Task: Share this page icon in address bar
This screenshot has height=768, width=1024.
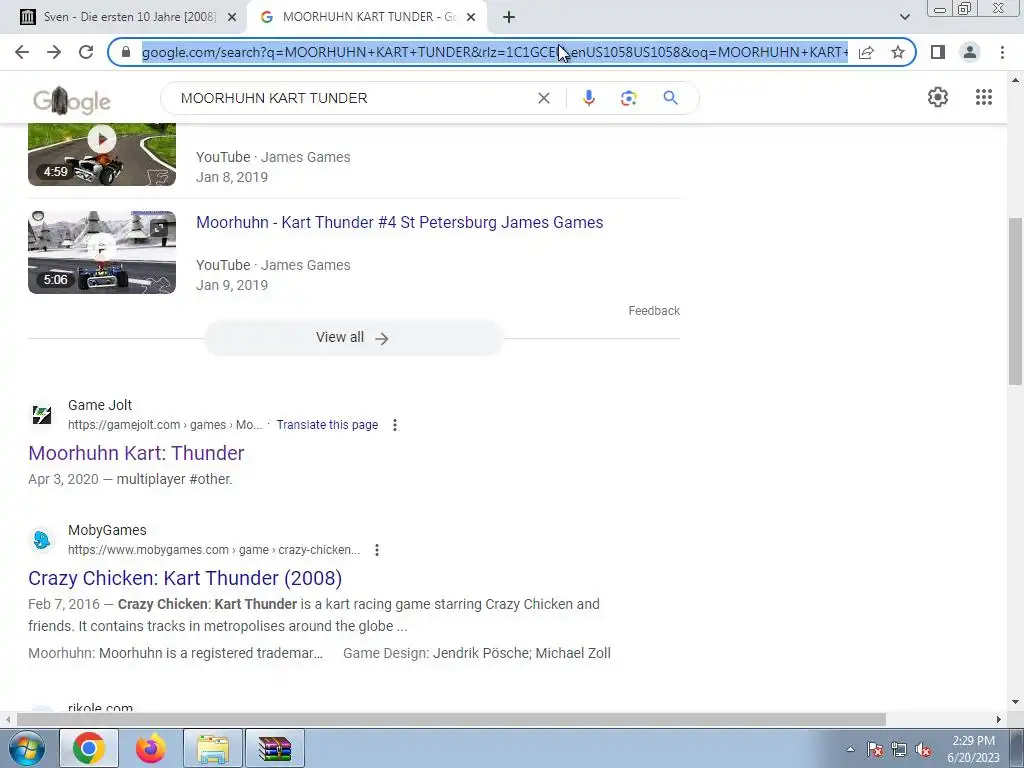Action: 866,52
